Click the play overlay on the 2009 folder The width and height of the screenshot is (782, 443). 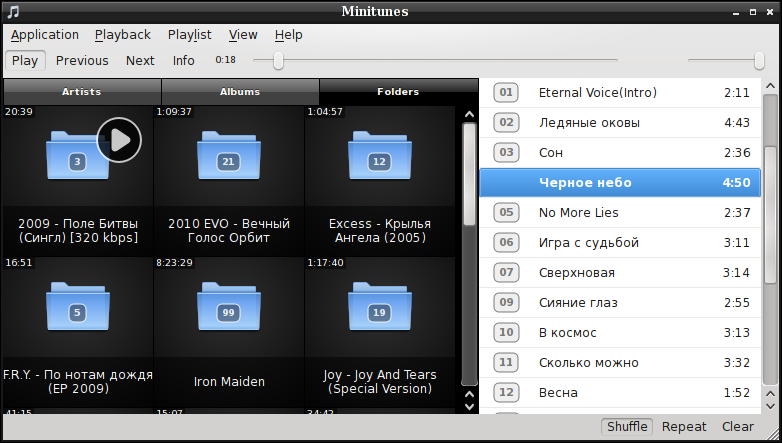pos(119,140)
